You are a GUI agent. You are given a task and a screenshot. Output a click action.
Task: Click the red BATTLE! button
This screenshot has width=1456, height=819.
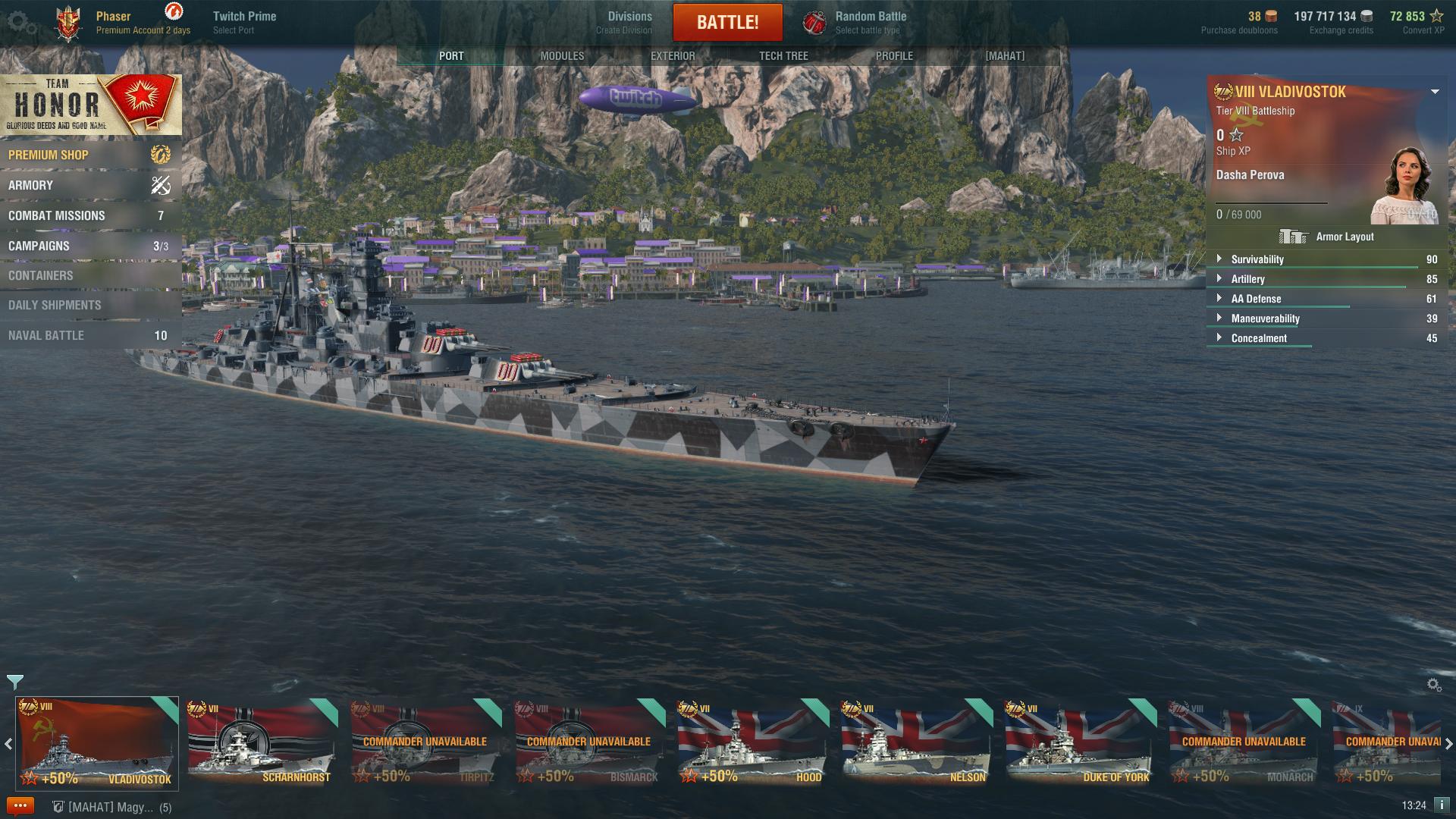point(727,22)
